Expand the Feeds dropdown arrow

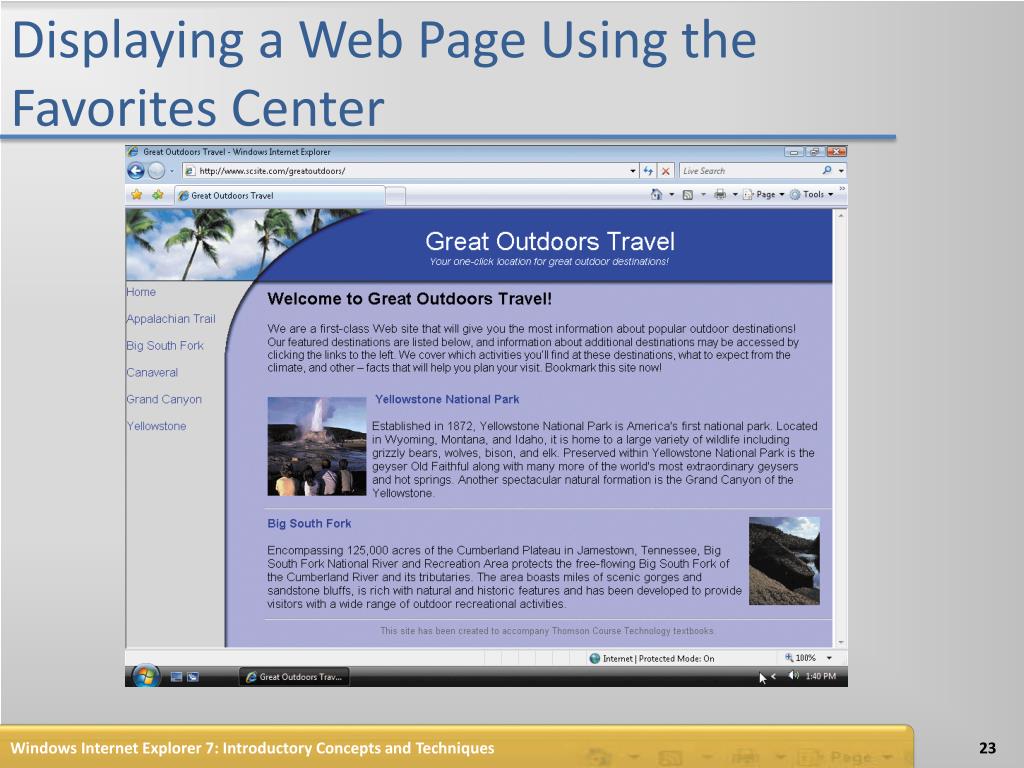pos(703,195)
